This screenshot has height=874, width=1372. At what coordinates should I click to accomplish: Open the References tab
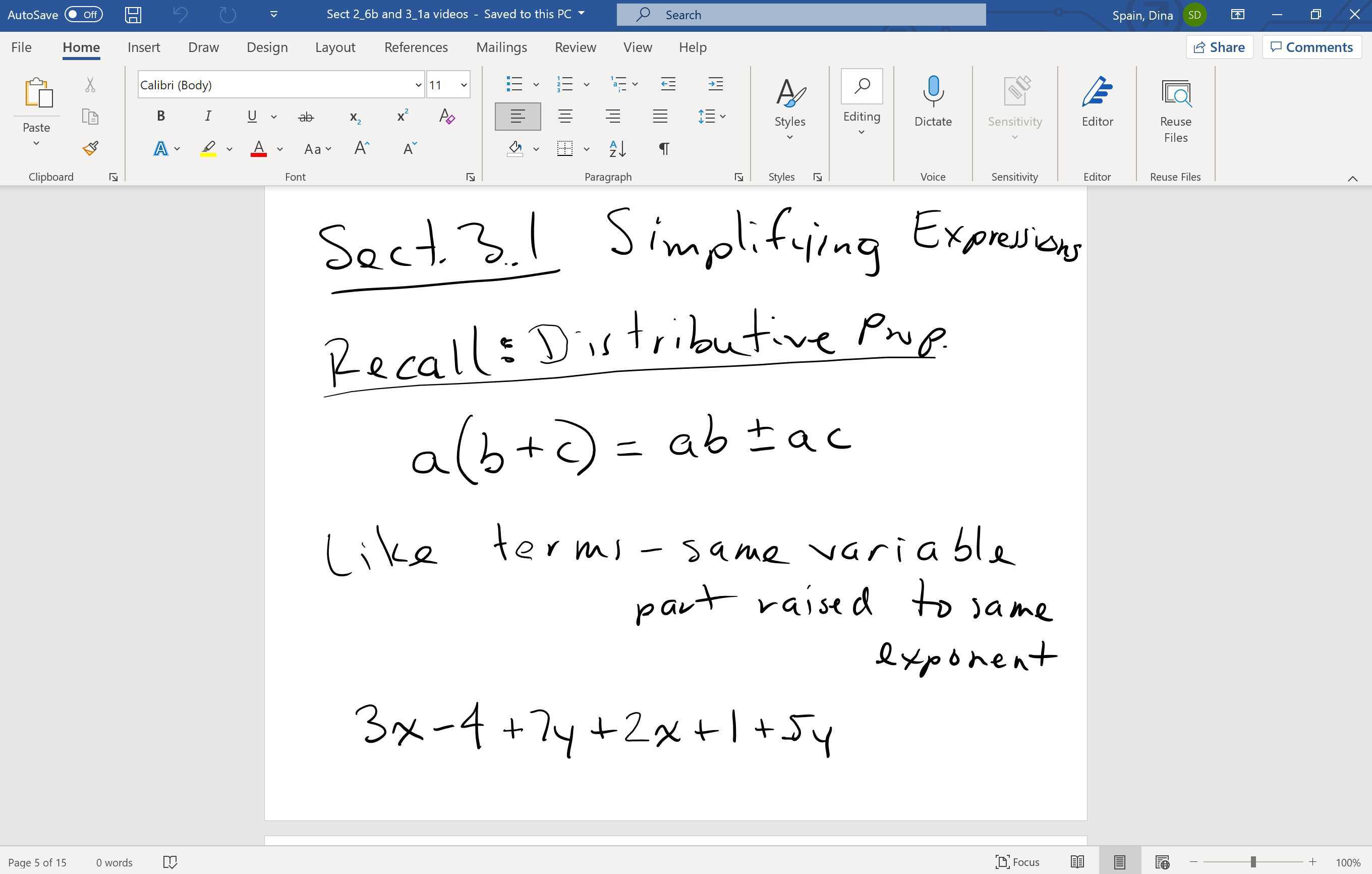coord(415,47)
